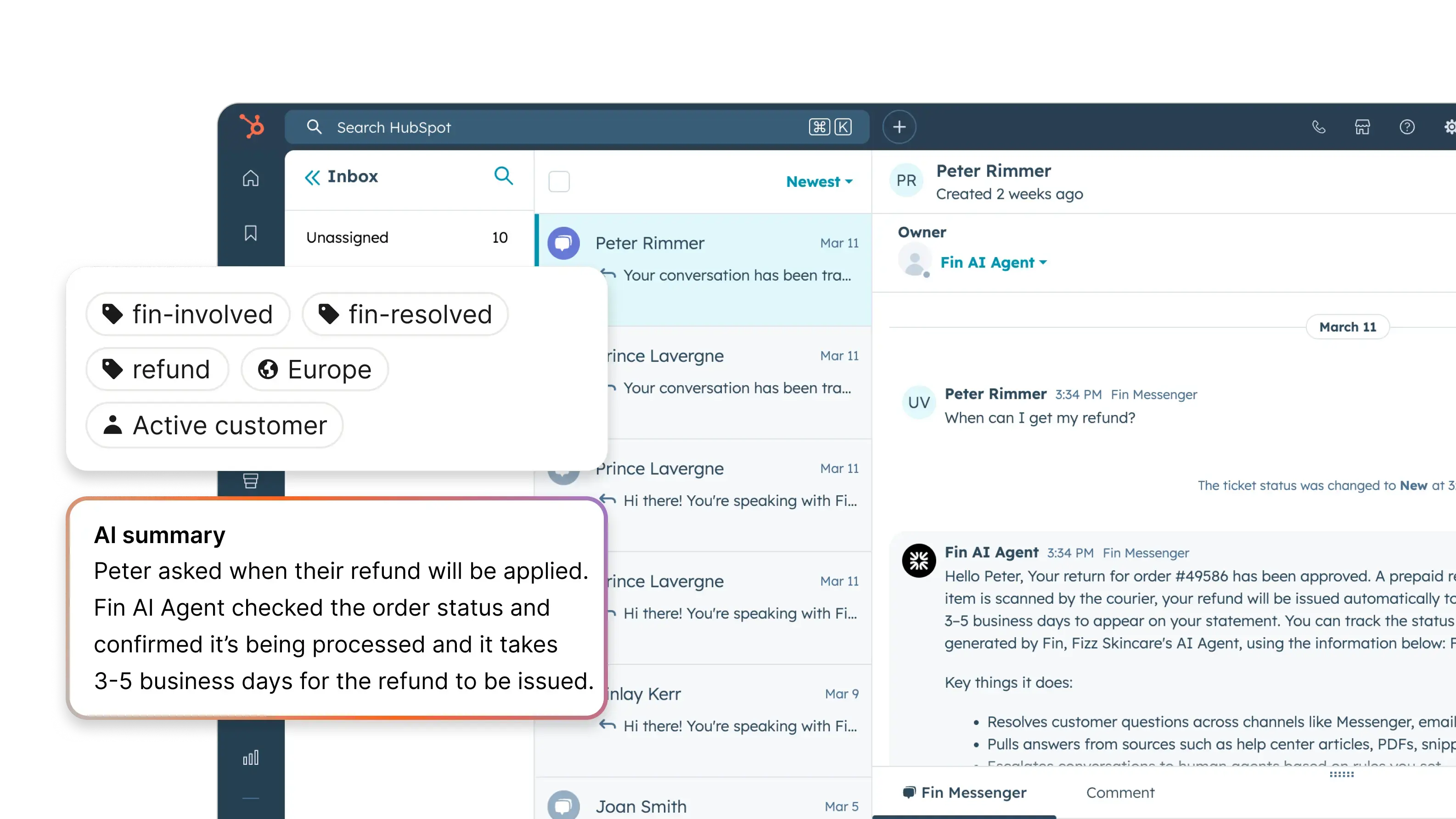Click the refund tag
The height and width of the screenshot is (819, 1456).
pos(157,369)
